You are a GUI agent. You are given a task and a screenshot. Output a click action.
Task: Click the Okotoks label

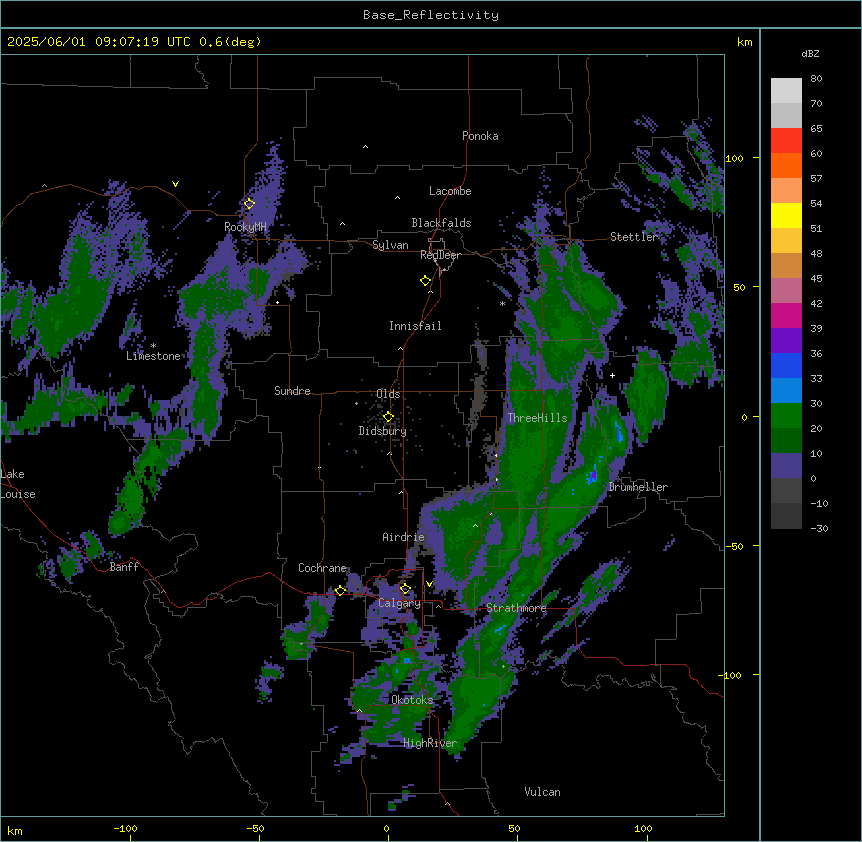(412, 700)
